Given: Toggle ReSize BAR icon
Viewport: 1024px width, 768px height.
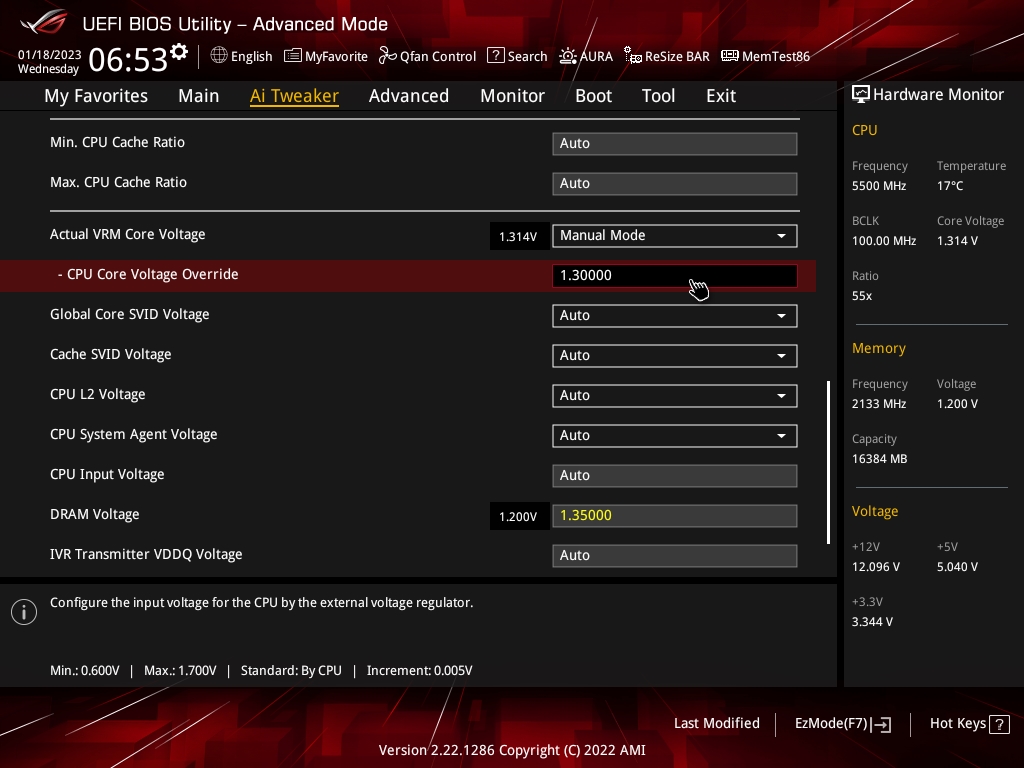Looking at the screenshot, I should 633,56.
